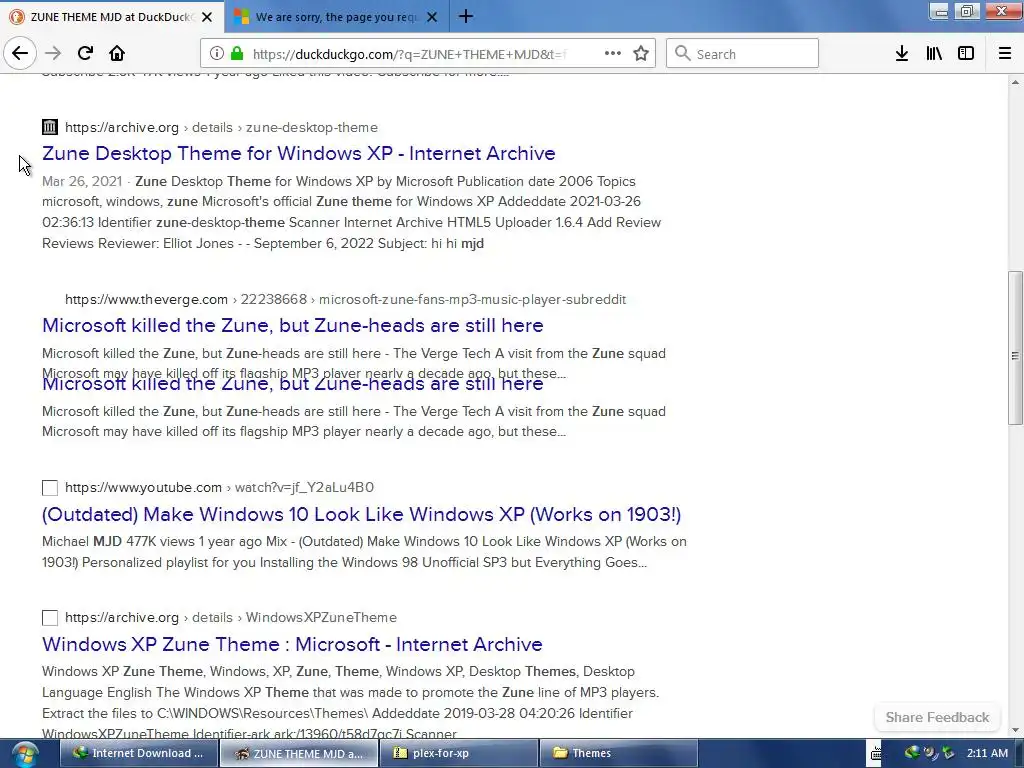Click the favicon beside the youtube.com result
The image size is (1024, 768).
[x=50, y=487]
